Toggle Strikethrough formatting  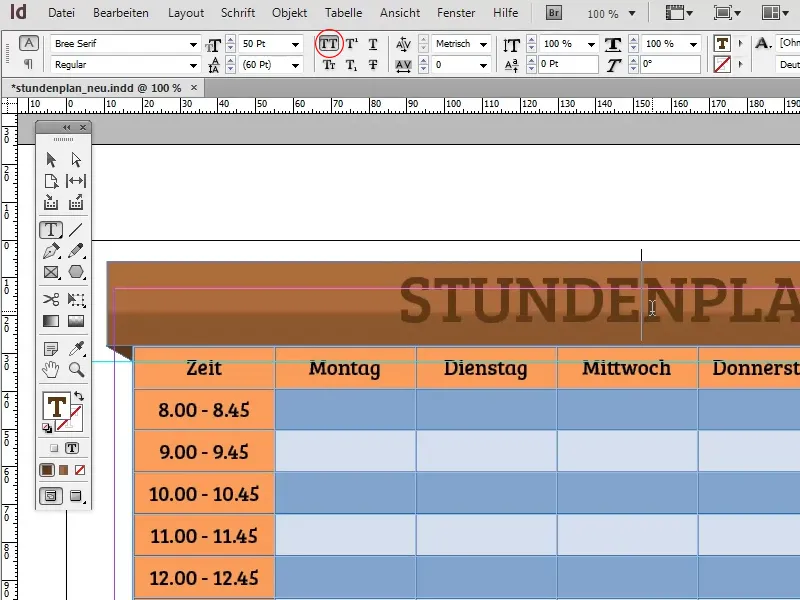tap(373, 65)
